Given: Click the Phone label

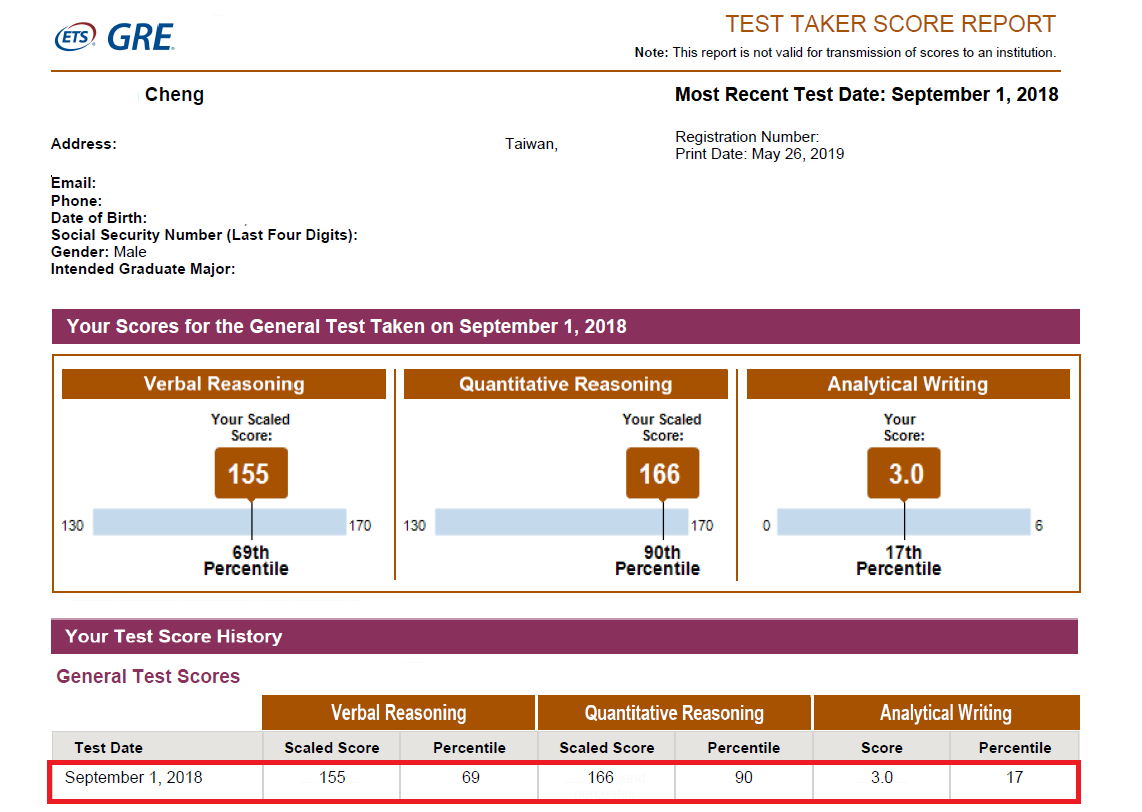Looking at the screenshot, I should point(76,201).
